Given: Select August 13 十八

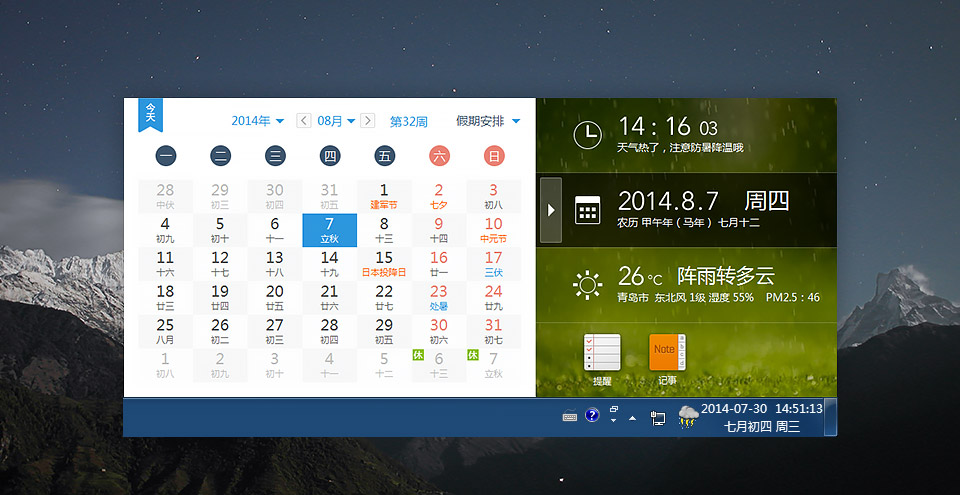Looking at the screenshot, I should click(x=275, y=264).
